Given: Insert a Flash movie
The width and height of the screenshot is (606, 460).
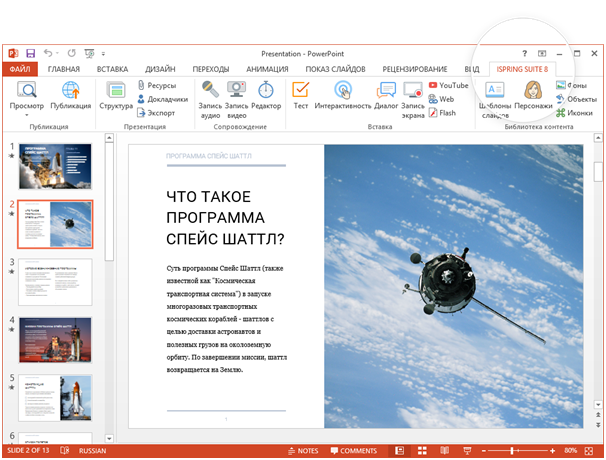Looking at the screenshot, I should tap(442, 113).
